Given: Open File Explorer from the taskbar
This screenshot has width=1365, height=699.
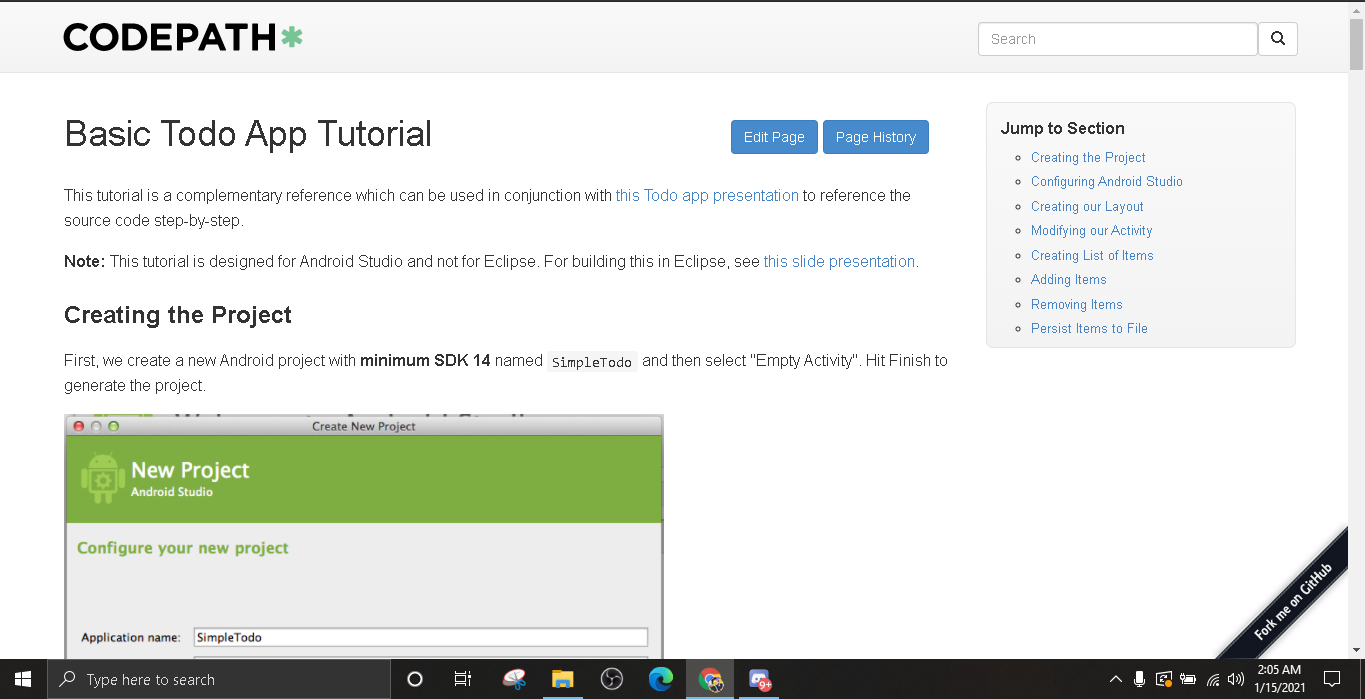Looking at the screenshot, I should (563, 679).
